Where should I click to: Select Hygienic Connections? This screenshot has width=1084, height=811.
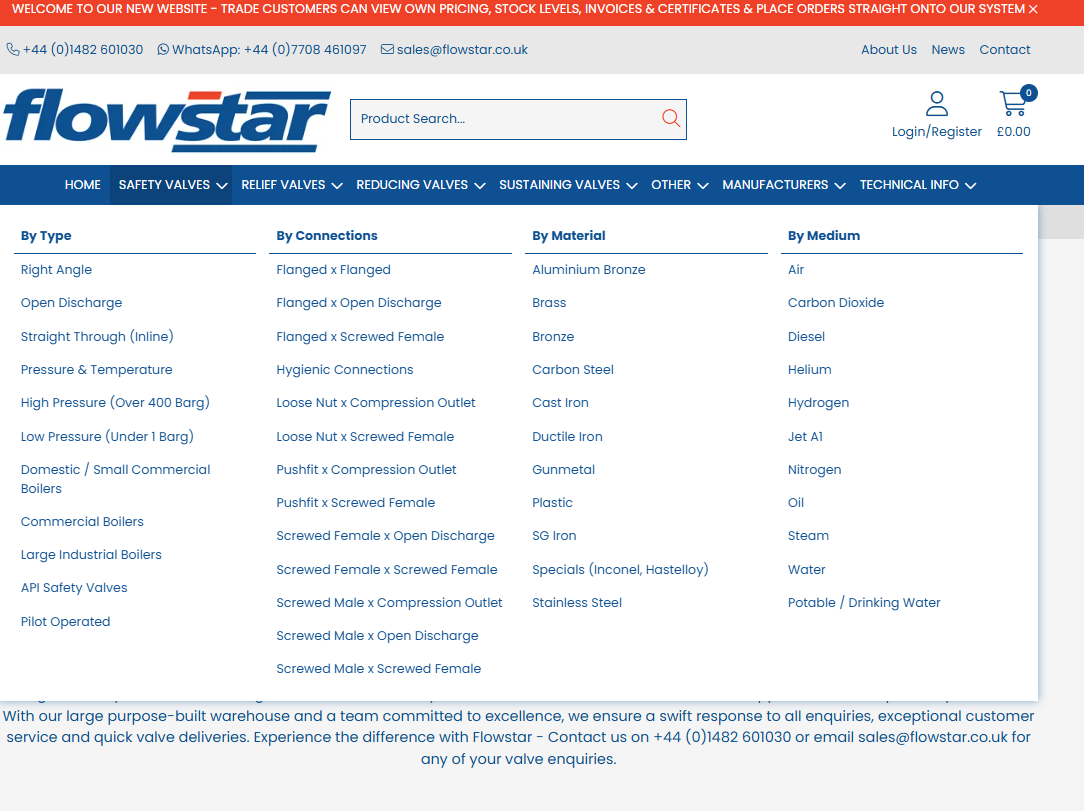tap(345, 370)
